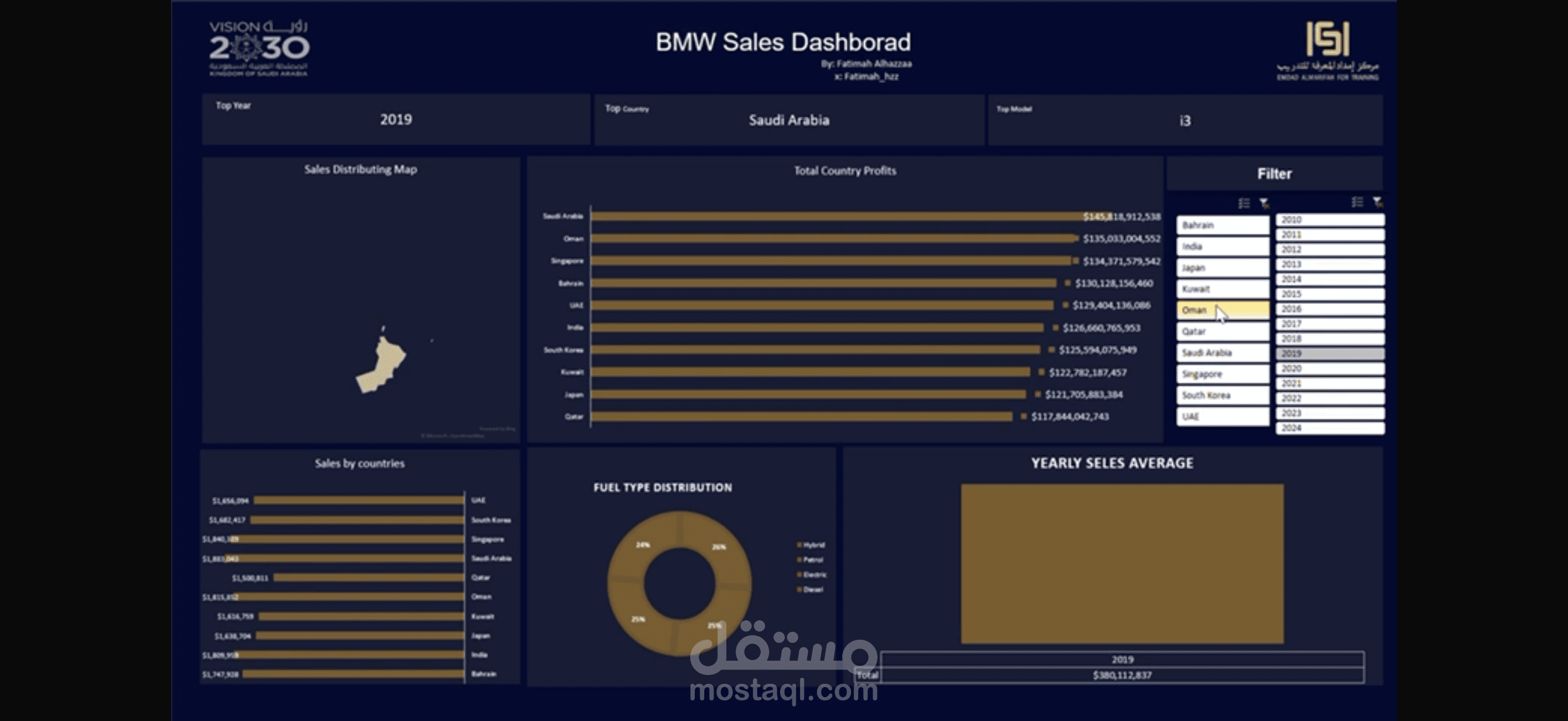Select year 2010 in year slicer
This screenshot has height=721, width=1568.
(1330, 219)
